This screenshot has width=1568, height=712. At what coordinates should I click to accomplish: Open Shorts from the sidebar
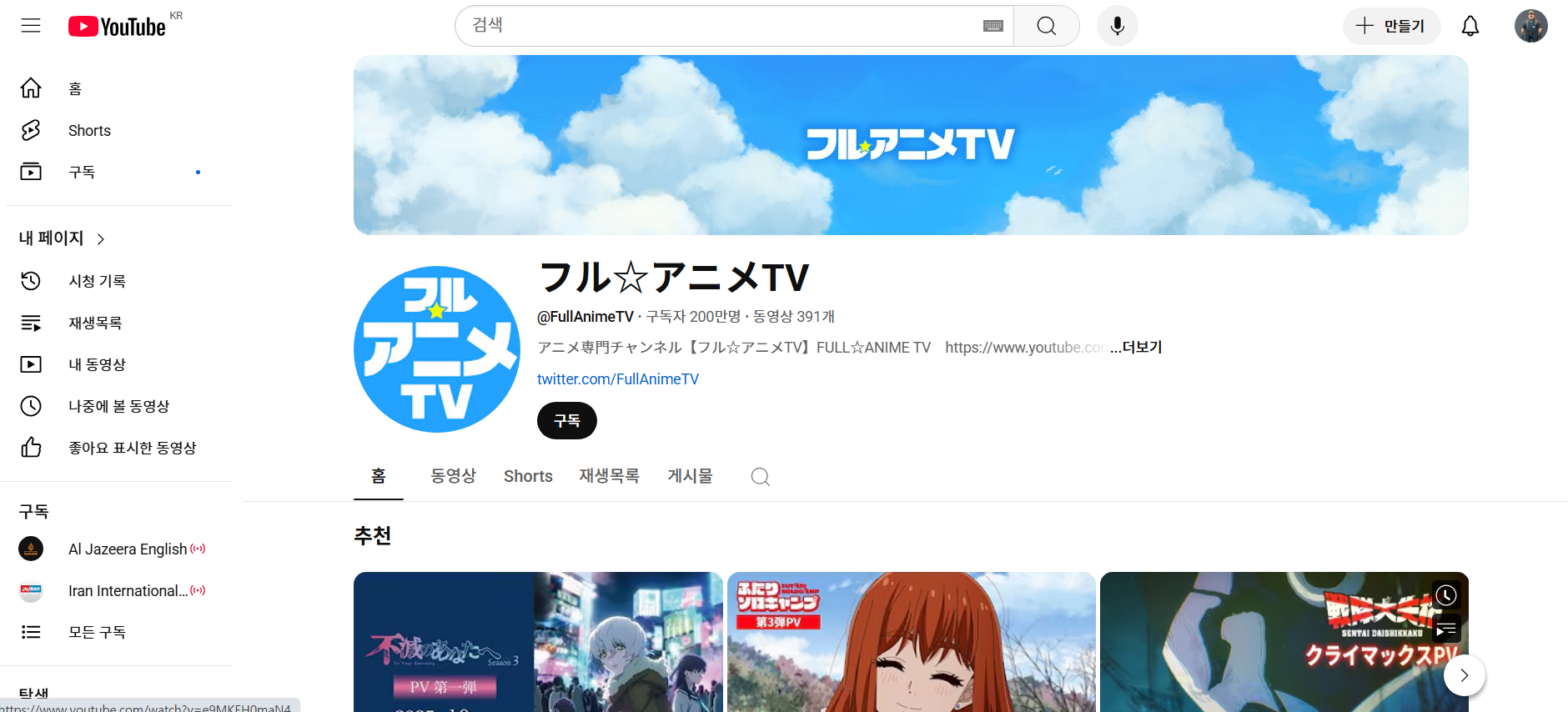(x=118, y=130)
